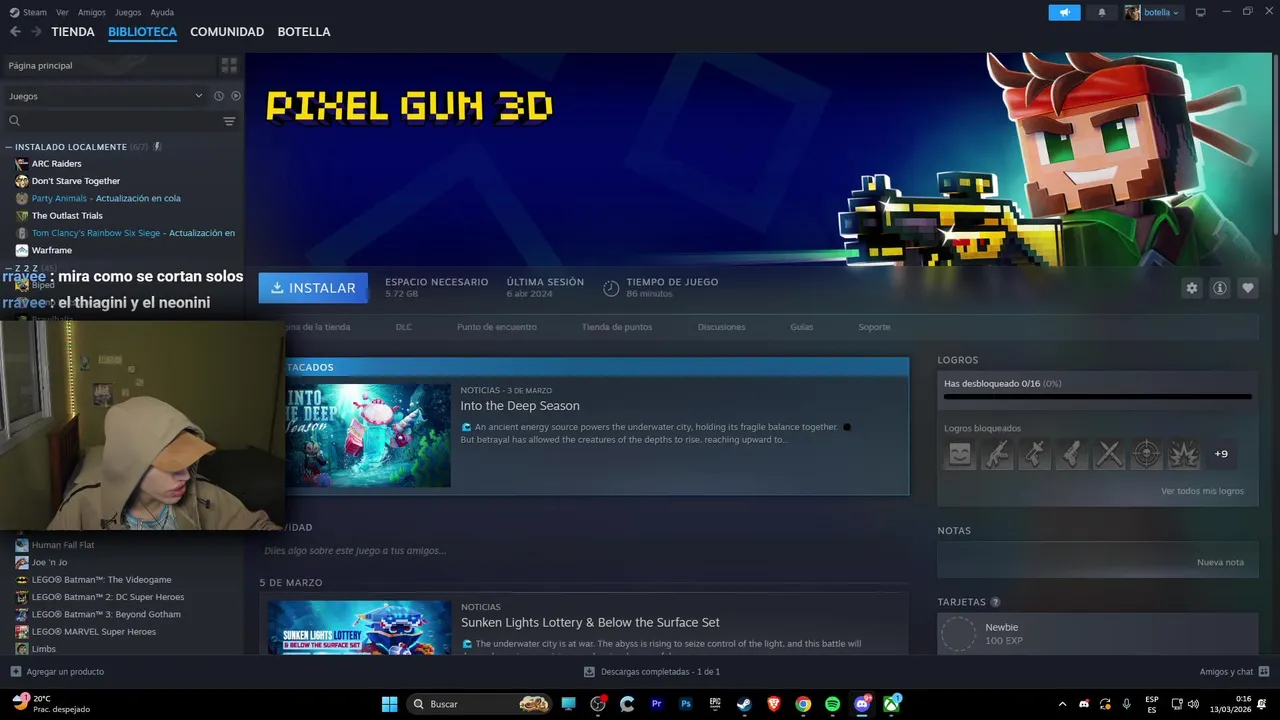
Task: Open Discord from taskbar
Action: [862, 704]
